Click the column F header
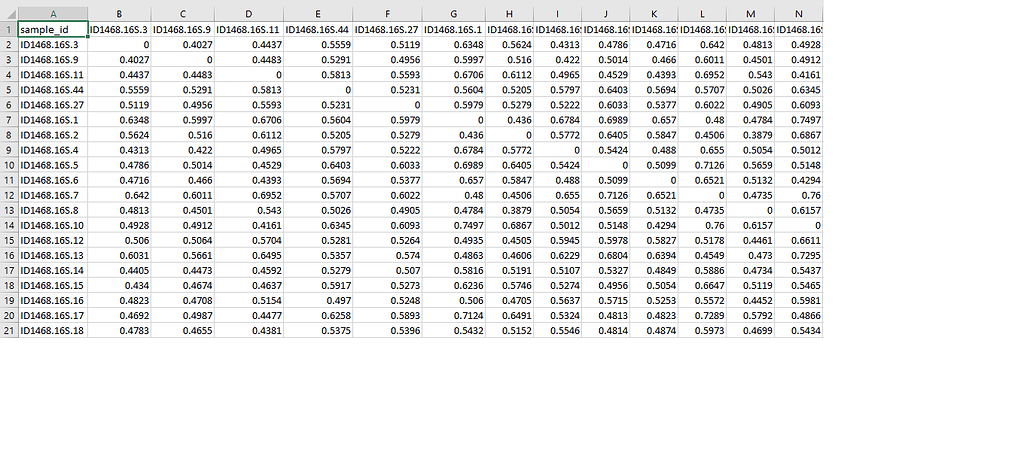This screenshot has height=471, width=1024. pos(387,14)
